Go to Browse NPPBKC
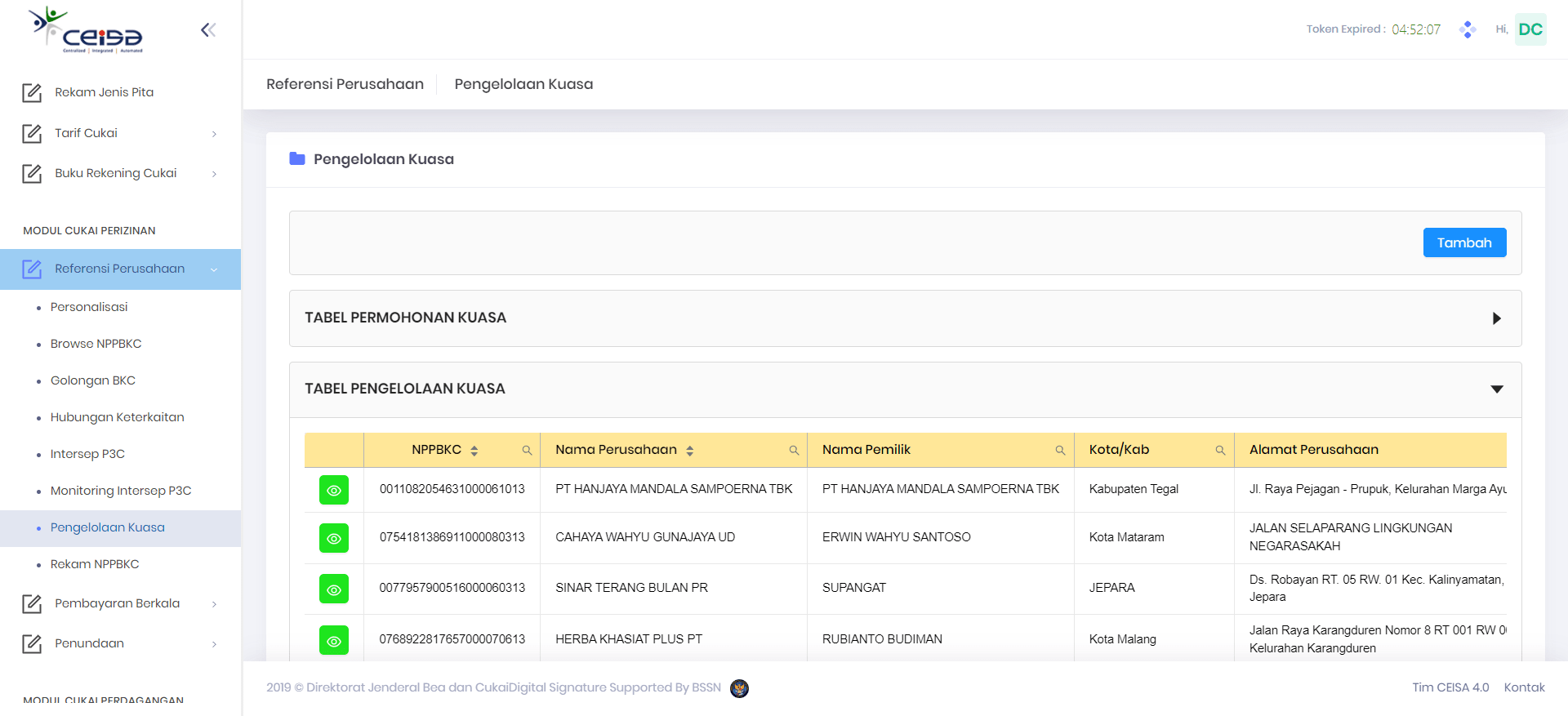Viewport: 1568px width, 716px height. [x=96, y=344]
